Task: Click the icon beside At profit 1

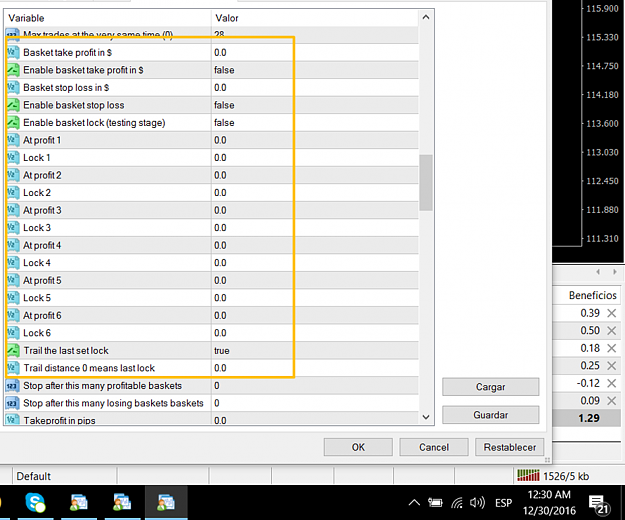Action: click(x=13, y=140)
